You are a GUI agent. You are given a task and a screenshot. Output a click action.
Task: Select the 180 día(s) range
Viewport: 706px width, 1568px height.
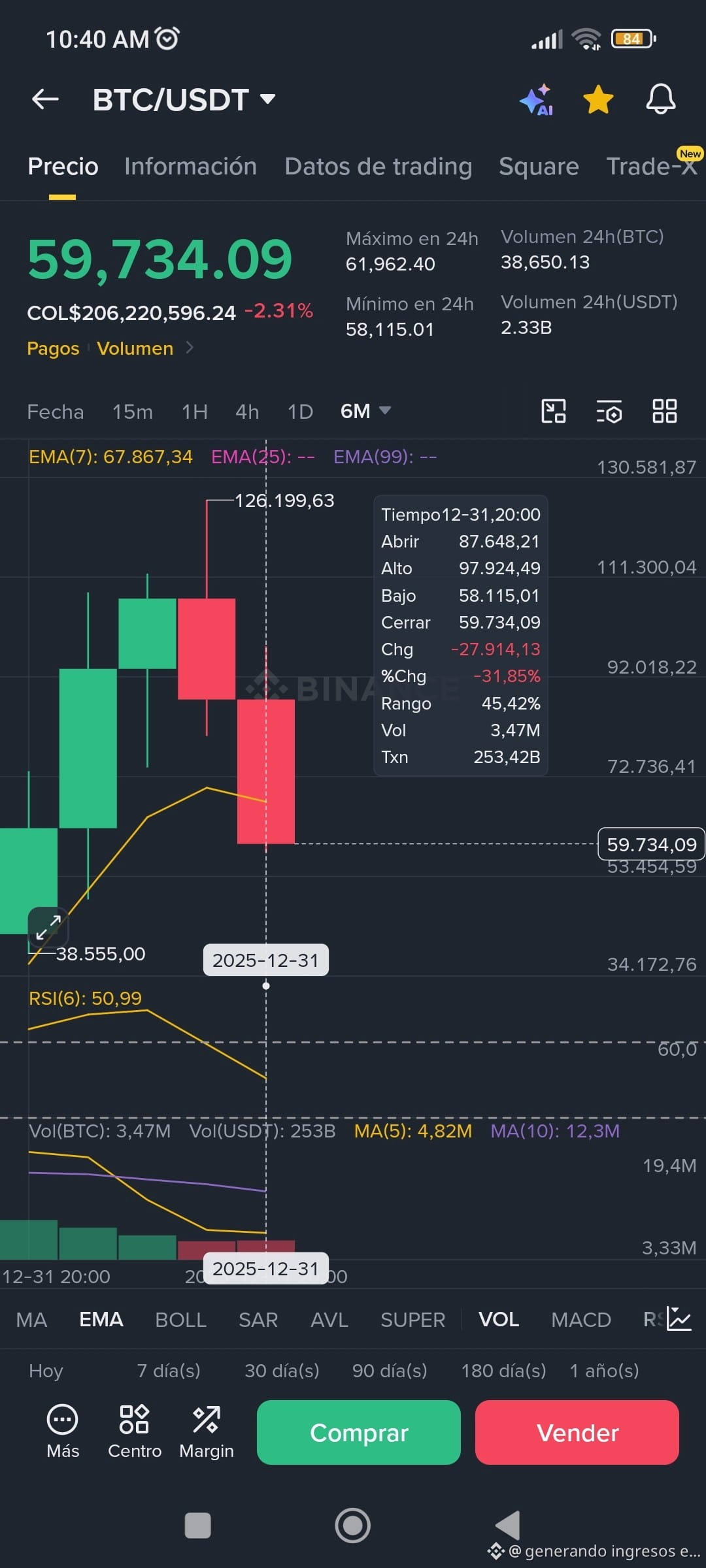503,1371
